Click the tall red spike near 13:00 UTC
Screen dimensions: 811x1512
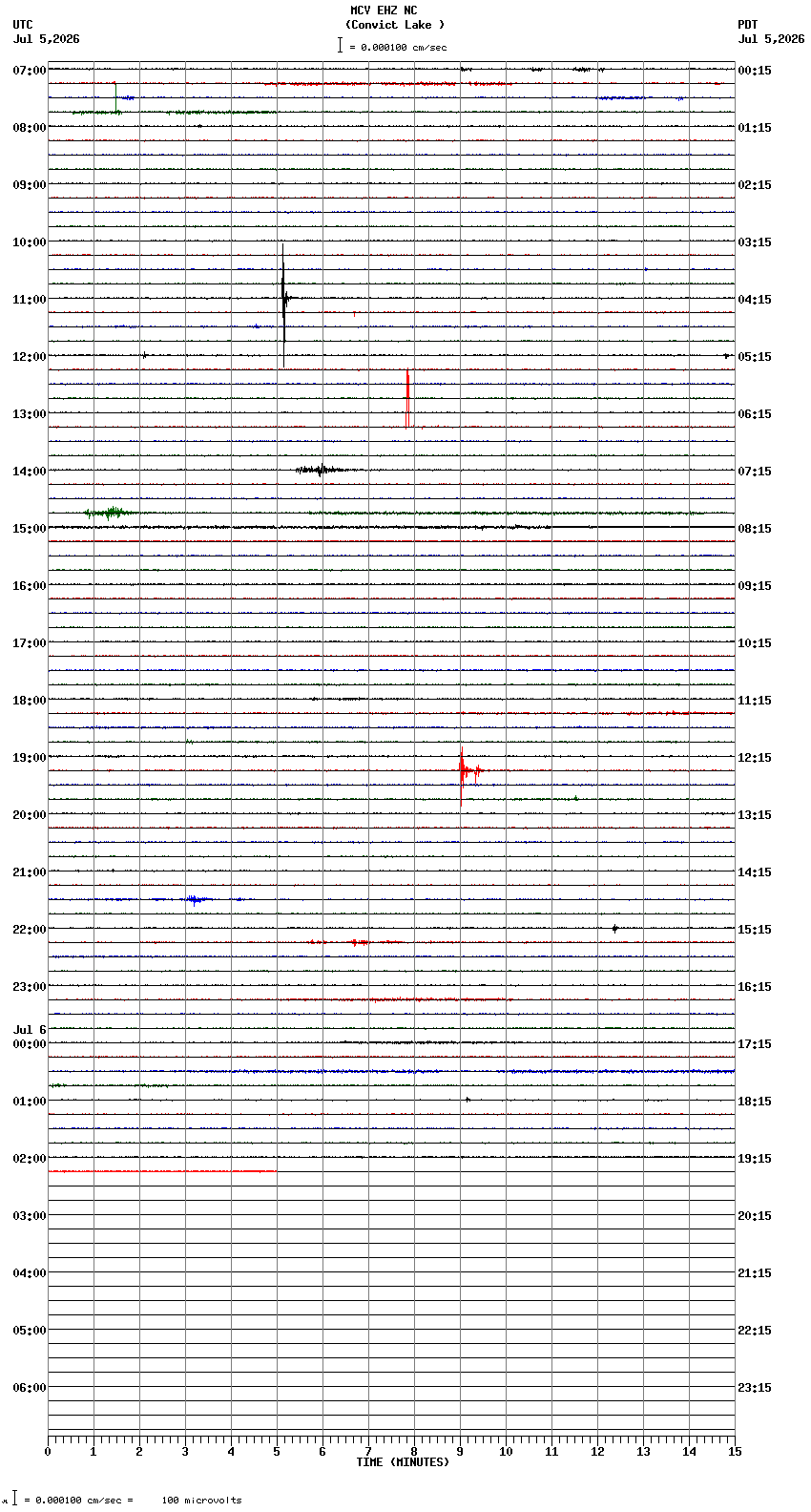click(x=407, y=398)
